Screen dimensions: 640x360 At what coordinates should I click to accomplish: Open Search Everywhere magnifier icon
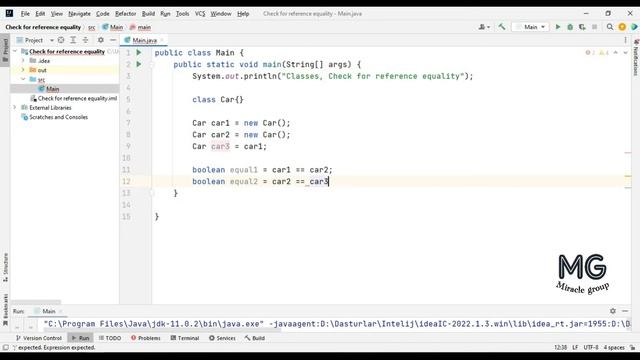coord(610,27)
